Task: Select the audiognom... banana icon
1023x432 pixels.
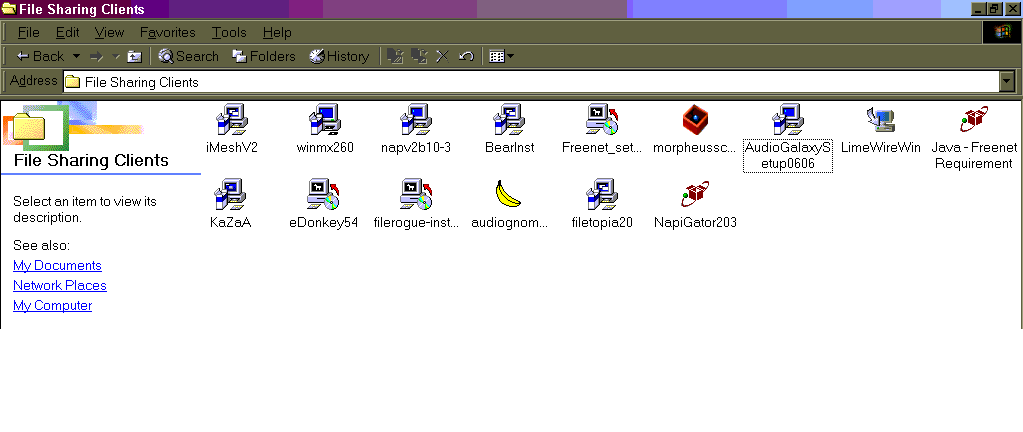Action: click(509, 194)
